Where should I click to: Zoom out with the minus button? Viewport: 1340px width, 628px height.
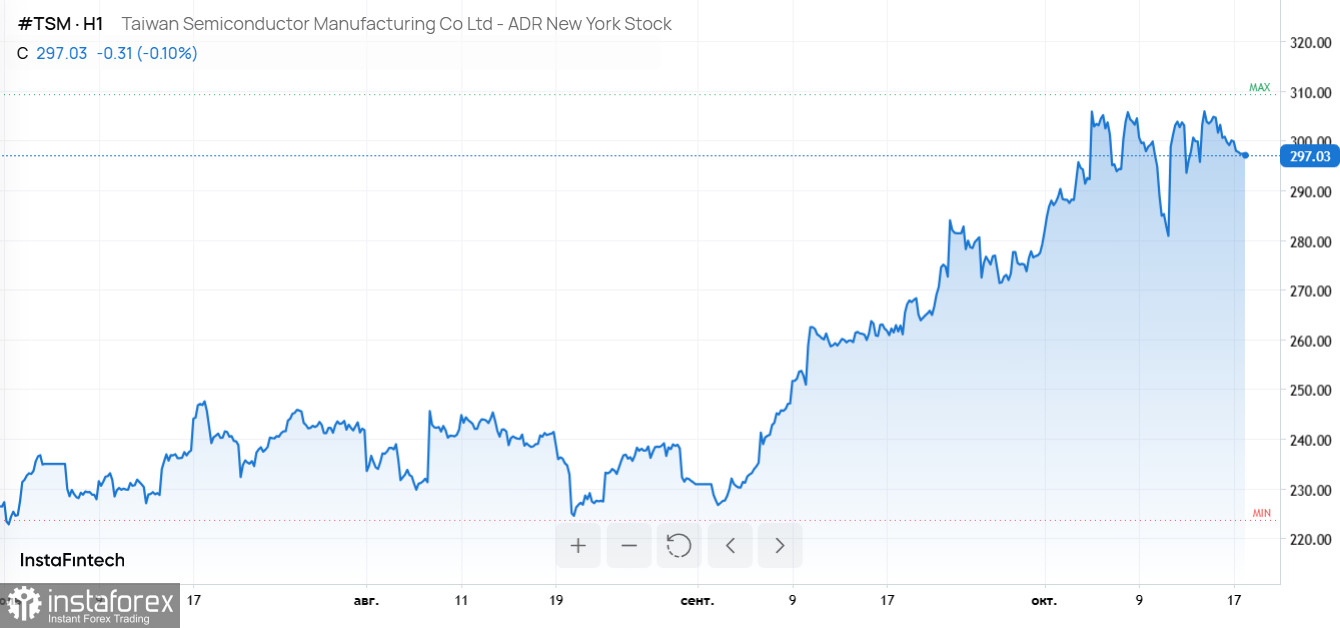pos(629,545)
